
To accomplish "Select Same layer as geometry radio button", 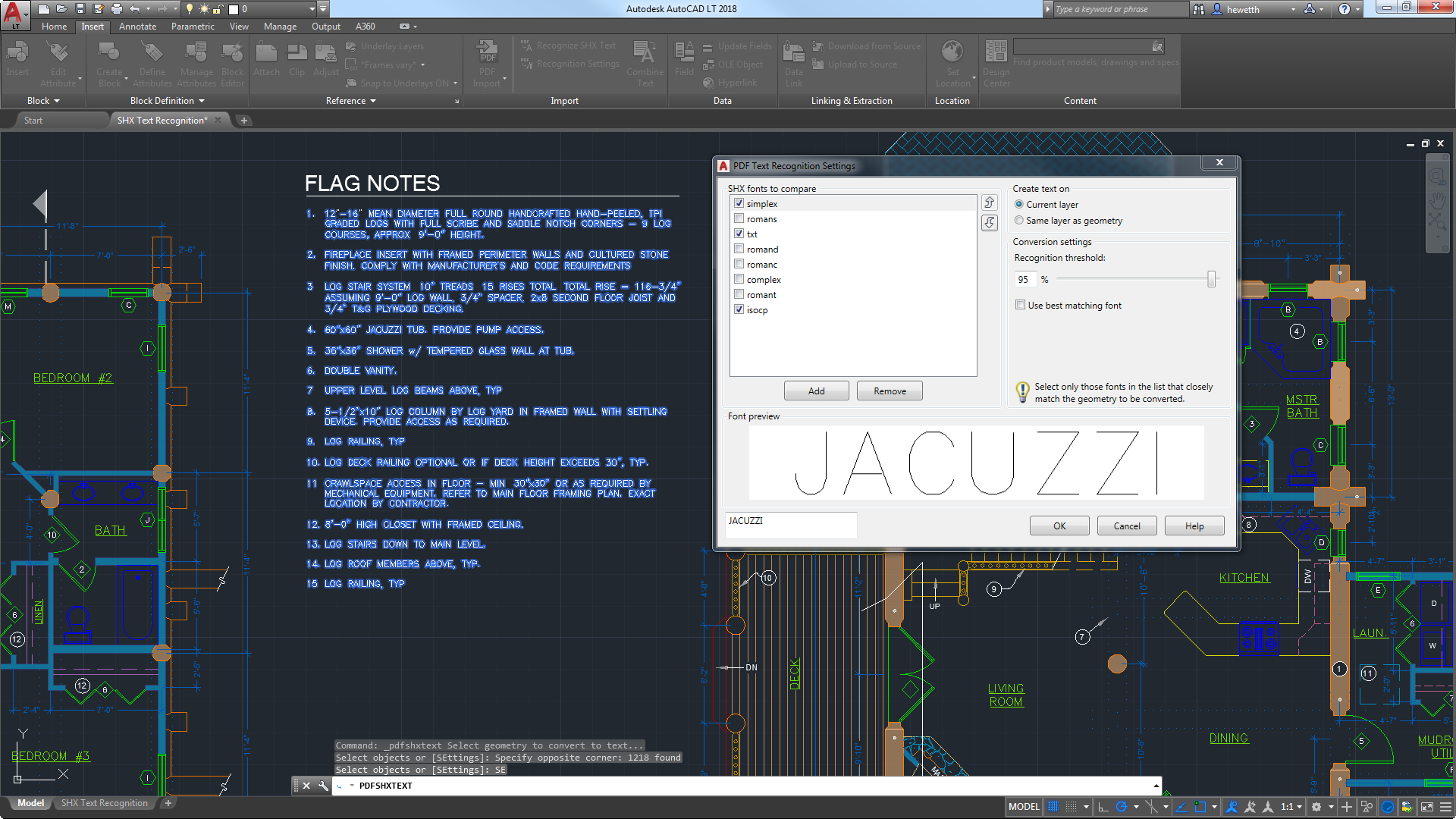I will 1019,220.
